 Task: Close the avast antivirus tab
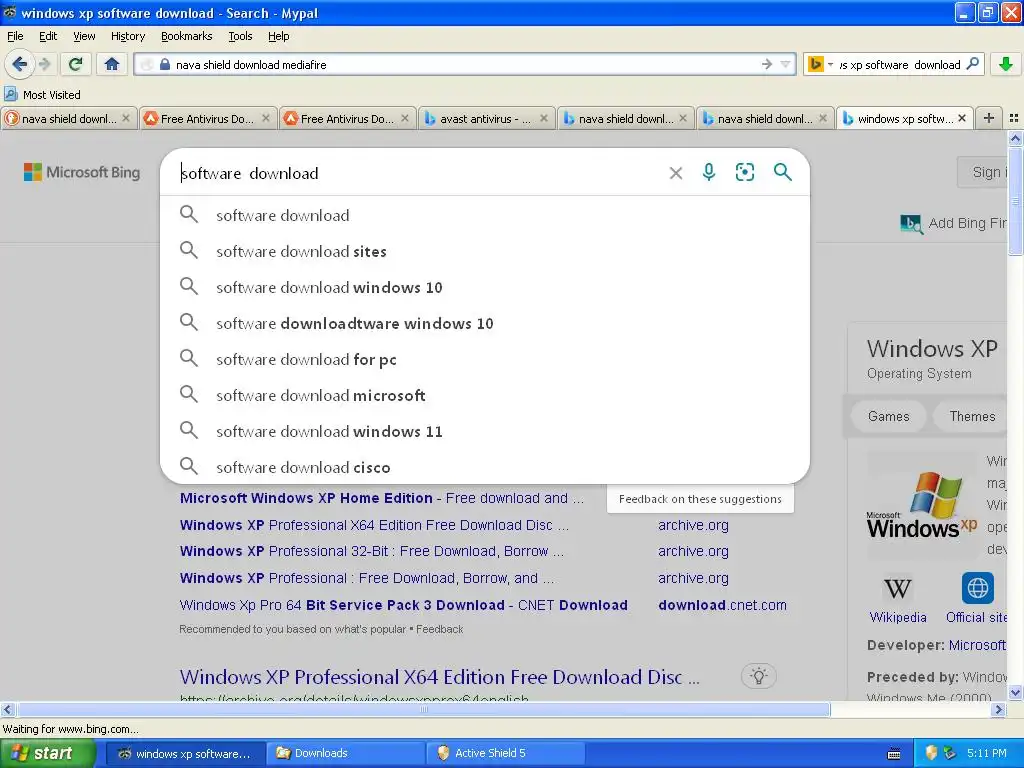pyautogui.click(x=543, y=118)
